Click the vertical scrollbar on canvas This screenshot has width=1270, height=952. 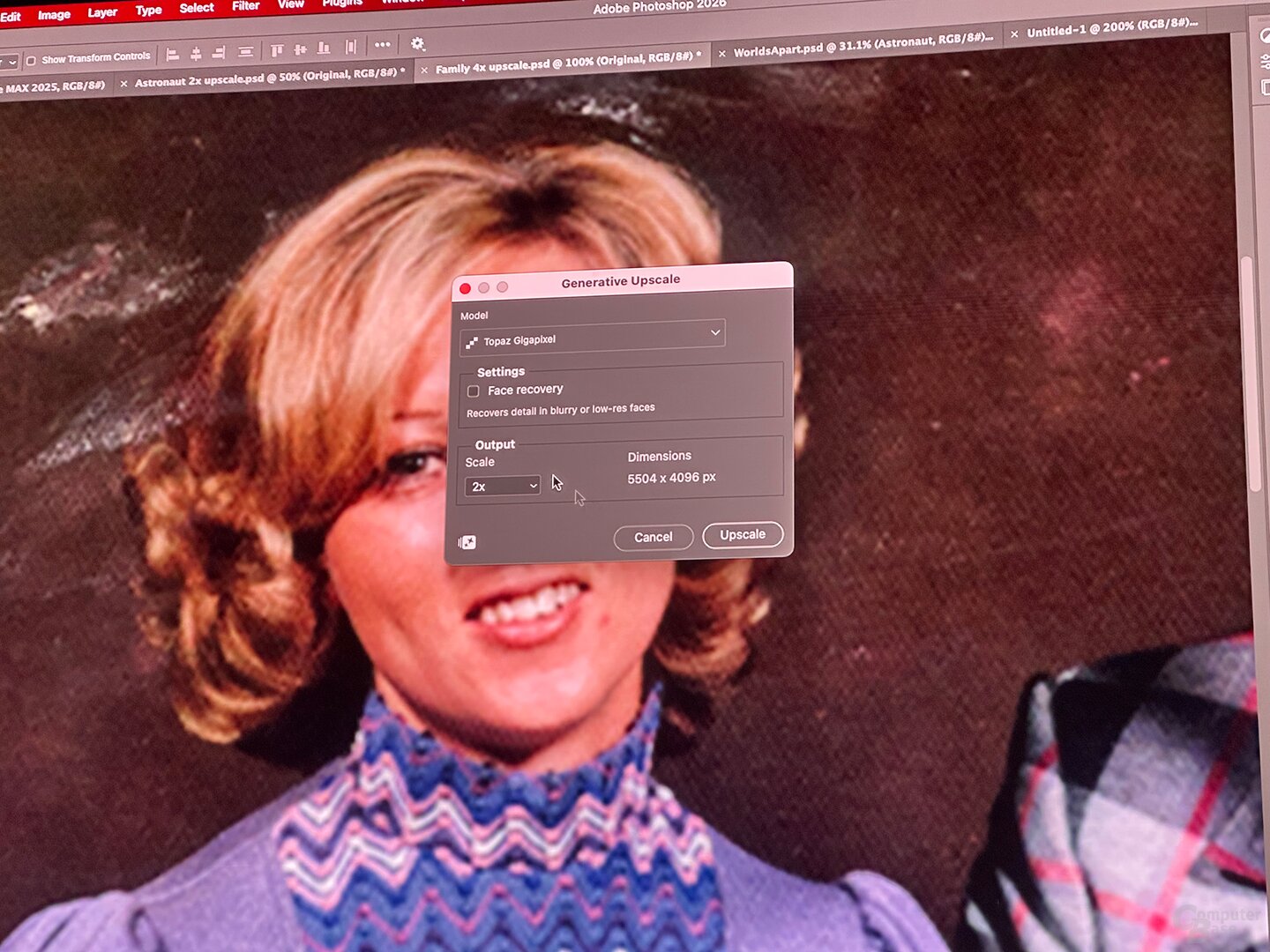pyautogui.click(x=1247, y=370)
